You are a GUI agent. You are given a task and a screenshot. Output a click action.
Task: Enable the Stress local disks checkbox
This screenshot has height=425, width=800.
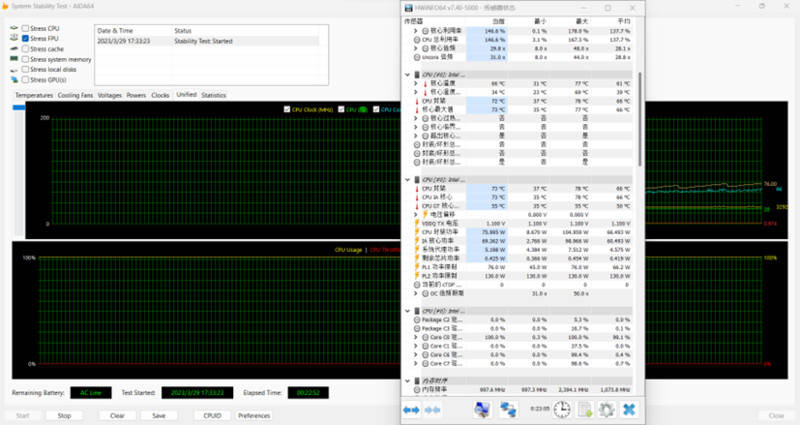pyautogui.click(x=25, y=69)
